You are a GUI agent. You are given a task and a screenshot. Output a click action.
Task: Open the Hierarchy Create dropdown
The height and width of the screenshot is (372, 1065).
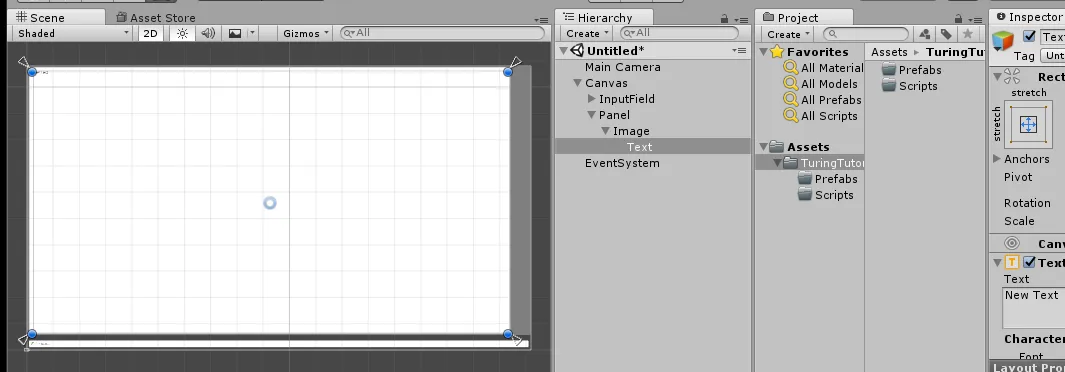click(x=587, y=33)
